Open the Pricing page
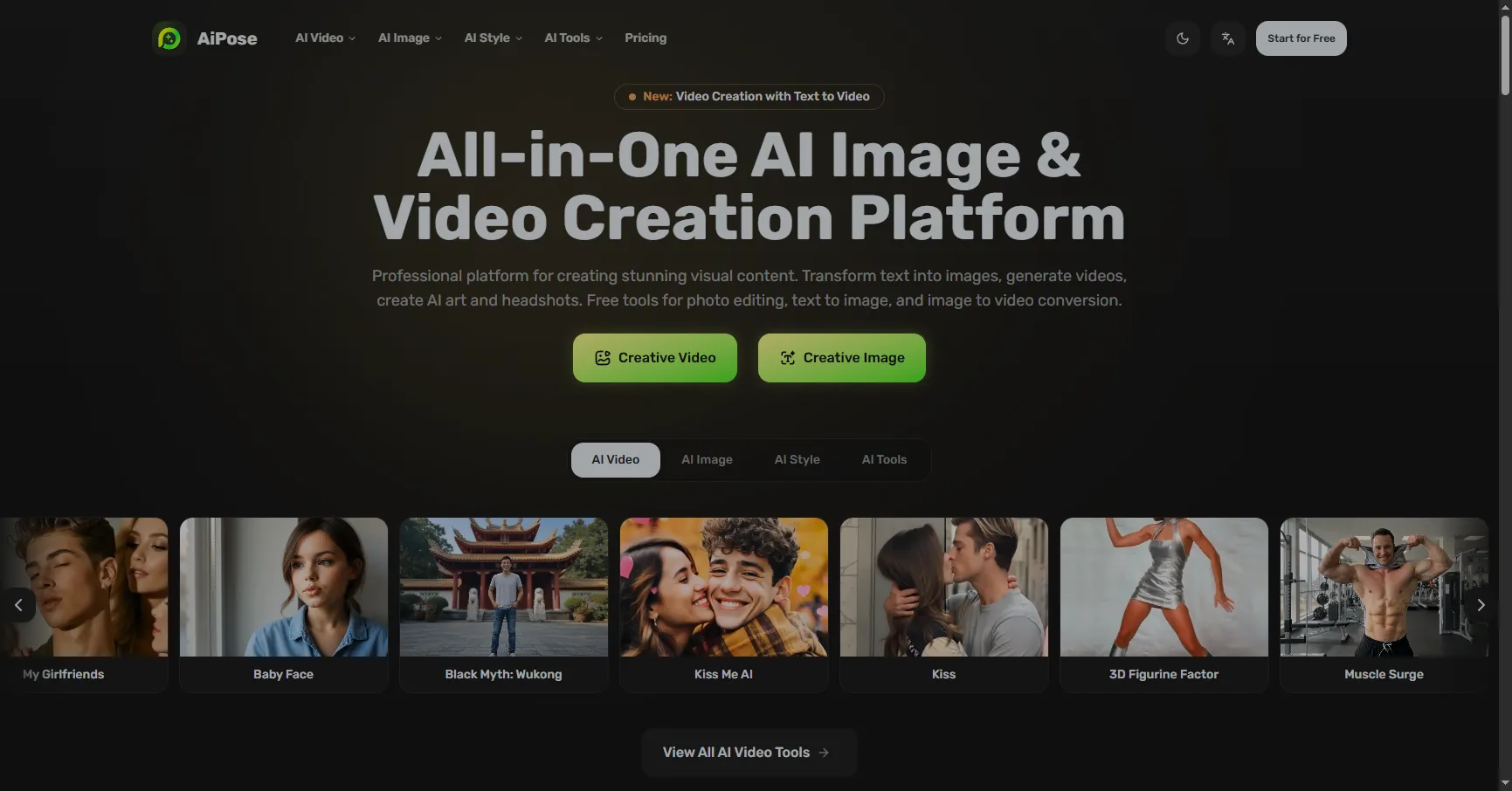The height and width of the screenshot is (791, 1512). [x=645, y=38]
